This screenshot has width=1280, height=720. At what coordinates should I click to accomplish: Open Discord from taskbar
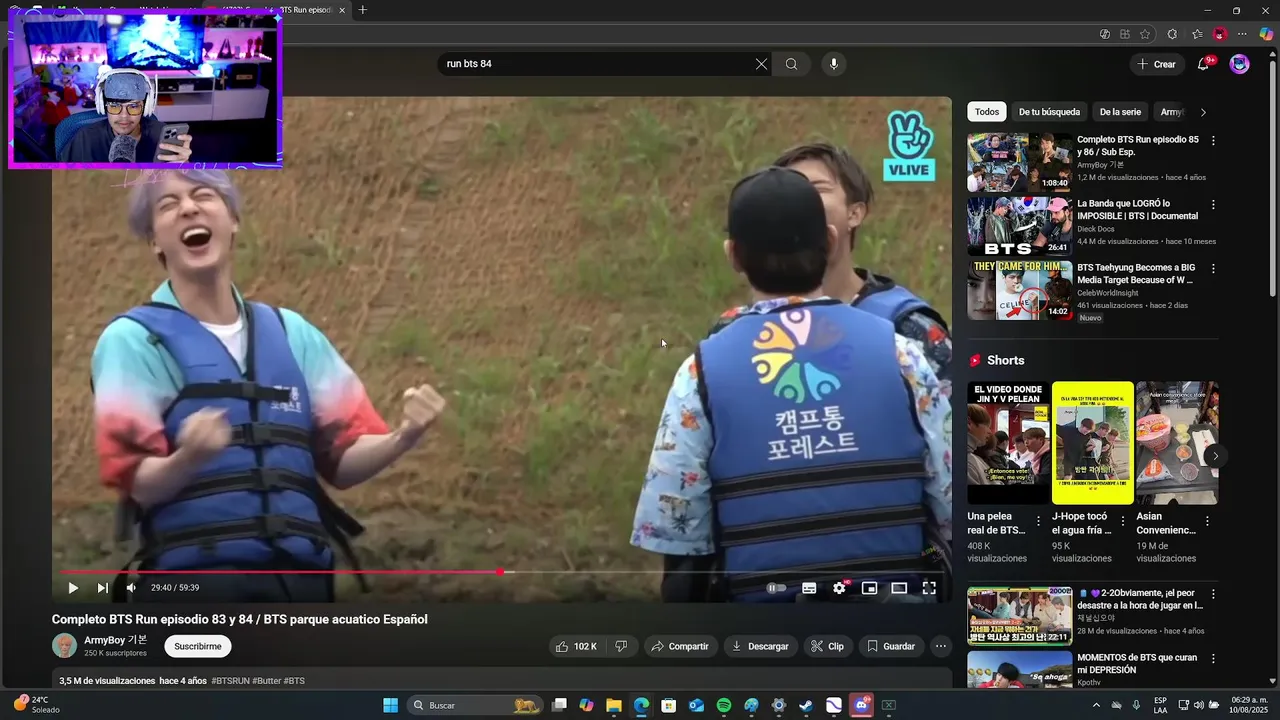click(861, 706)
